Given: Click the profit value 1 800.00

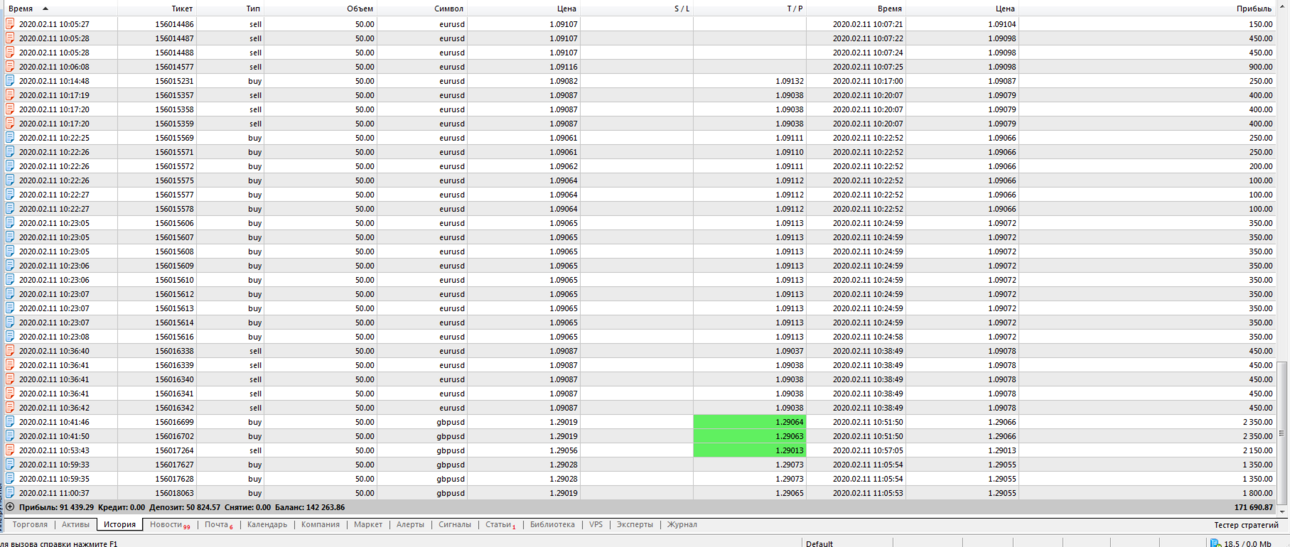Looking at the screenshot, I should click(x=1258, y=493).
